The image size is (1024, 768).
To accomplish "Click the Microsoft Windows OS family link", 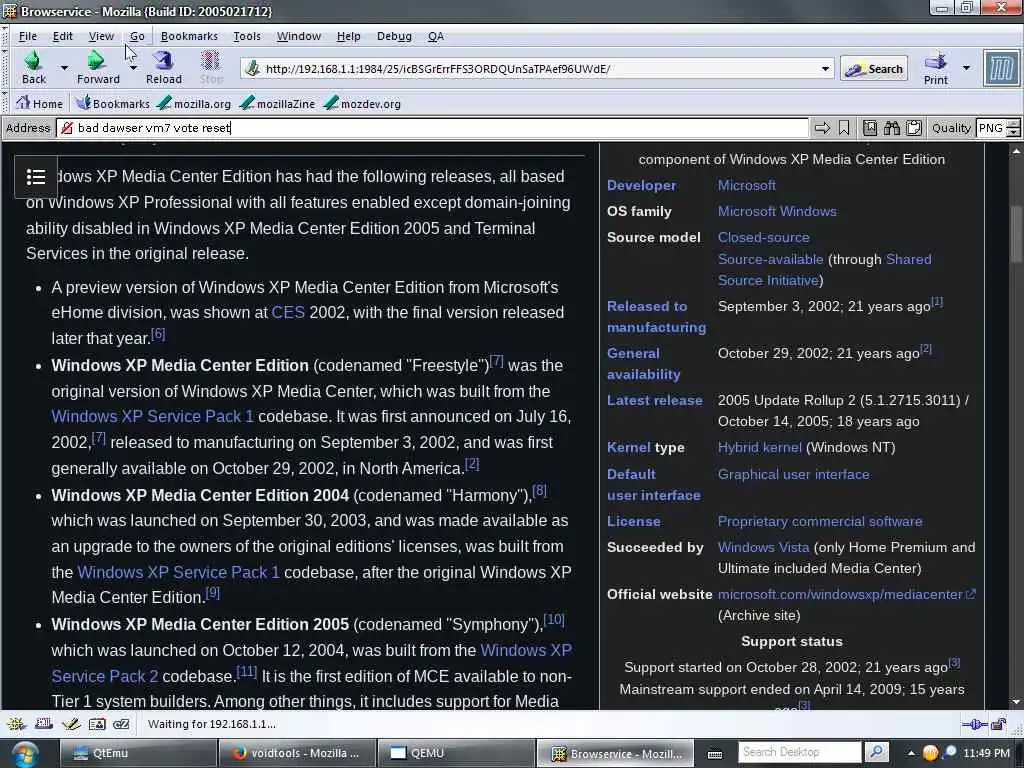I will point(777,211).
